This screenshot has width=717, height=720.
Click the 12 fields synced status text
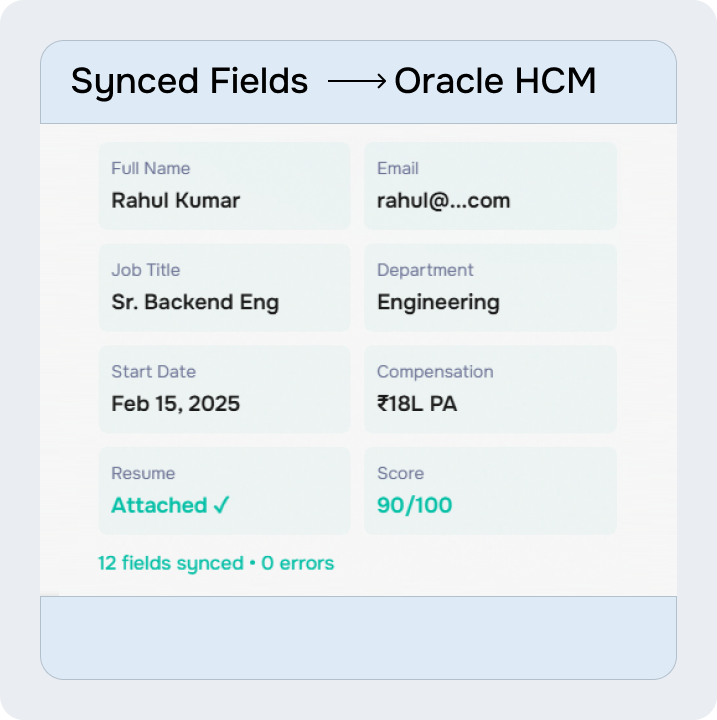[x=215, y=563]
